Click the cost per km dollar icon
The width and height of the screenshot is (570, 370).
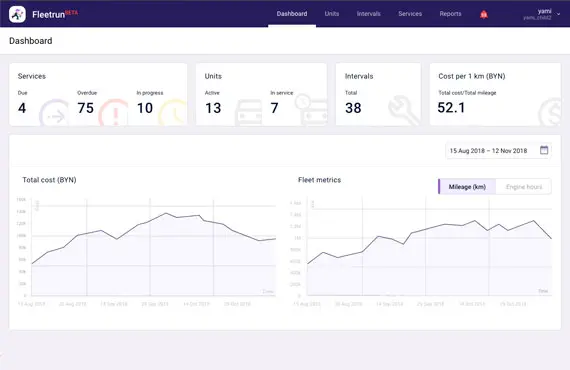pos(550,112)
